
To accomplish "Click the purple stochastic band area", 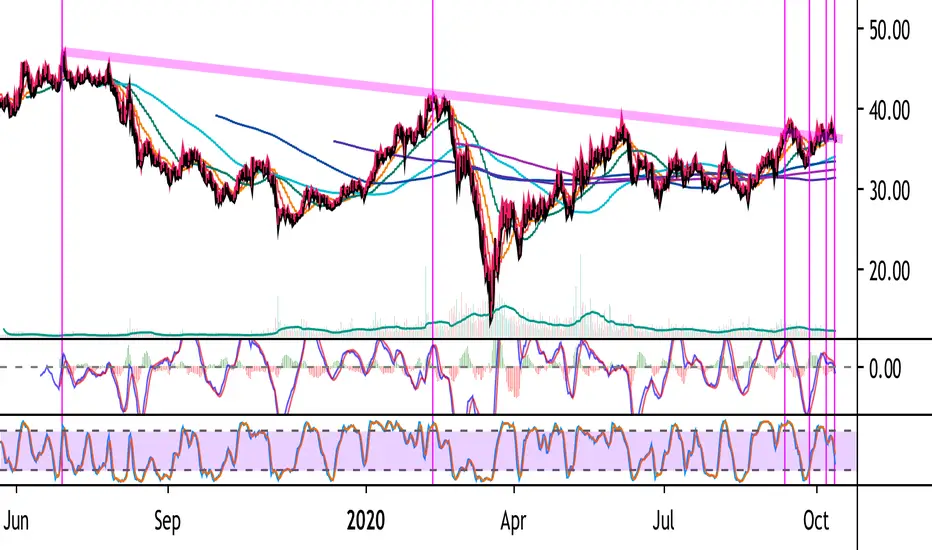I will 428,450.
